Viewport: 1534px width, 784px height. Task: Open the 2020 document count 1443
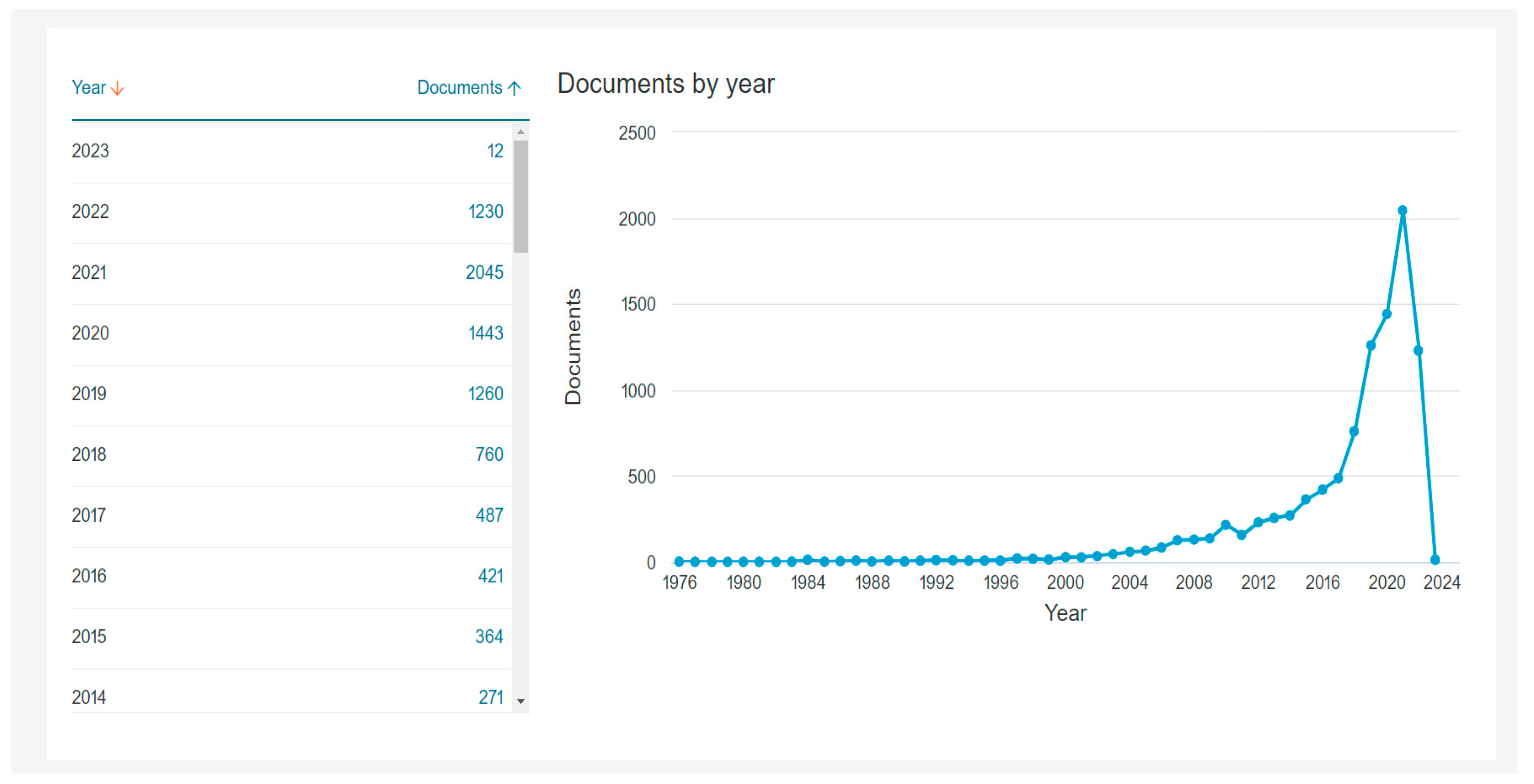[485, 333]
